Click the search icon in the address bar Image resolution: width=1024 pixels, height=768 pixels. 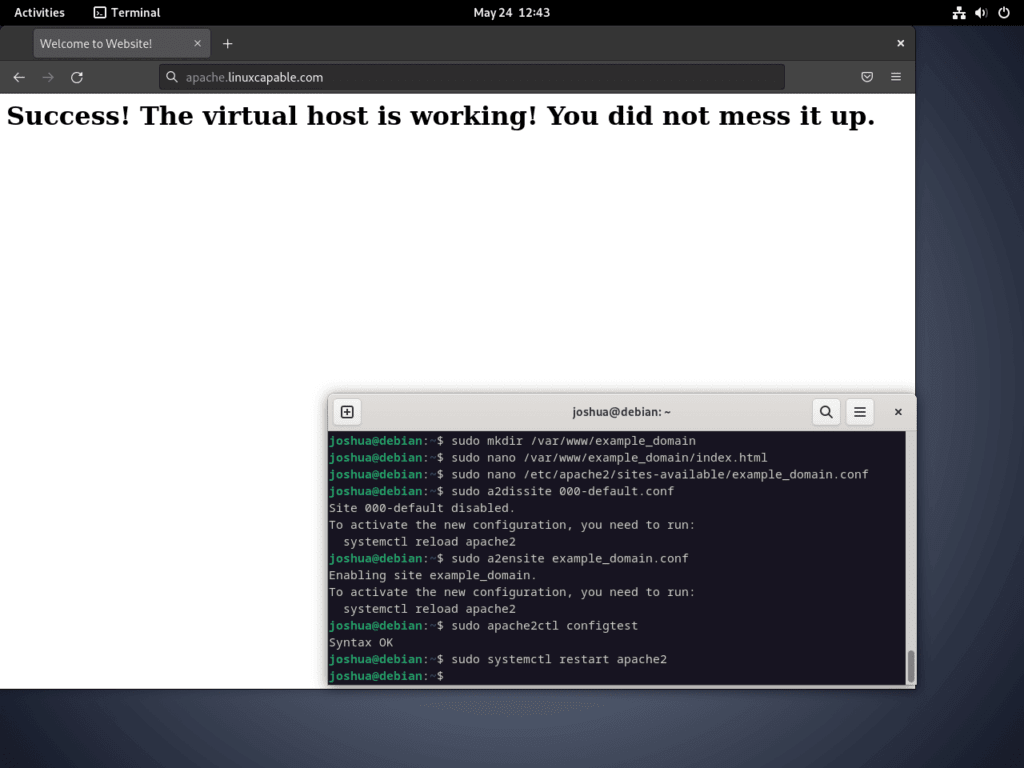(170, 76)
